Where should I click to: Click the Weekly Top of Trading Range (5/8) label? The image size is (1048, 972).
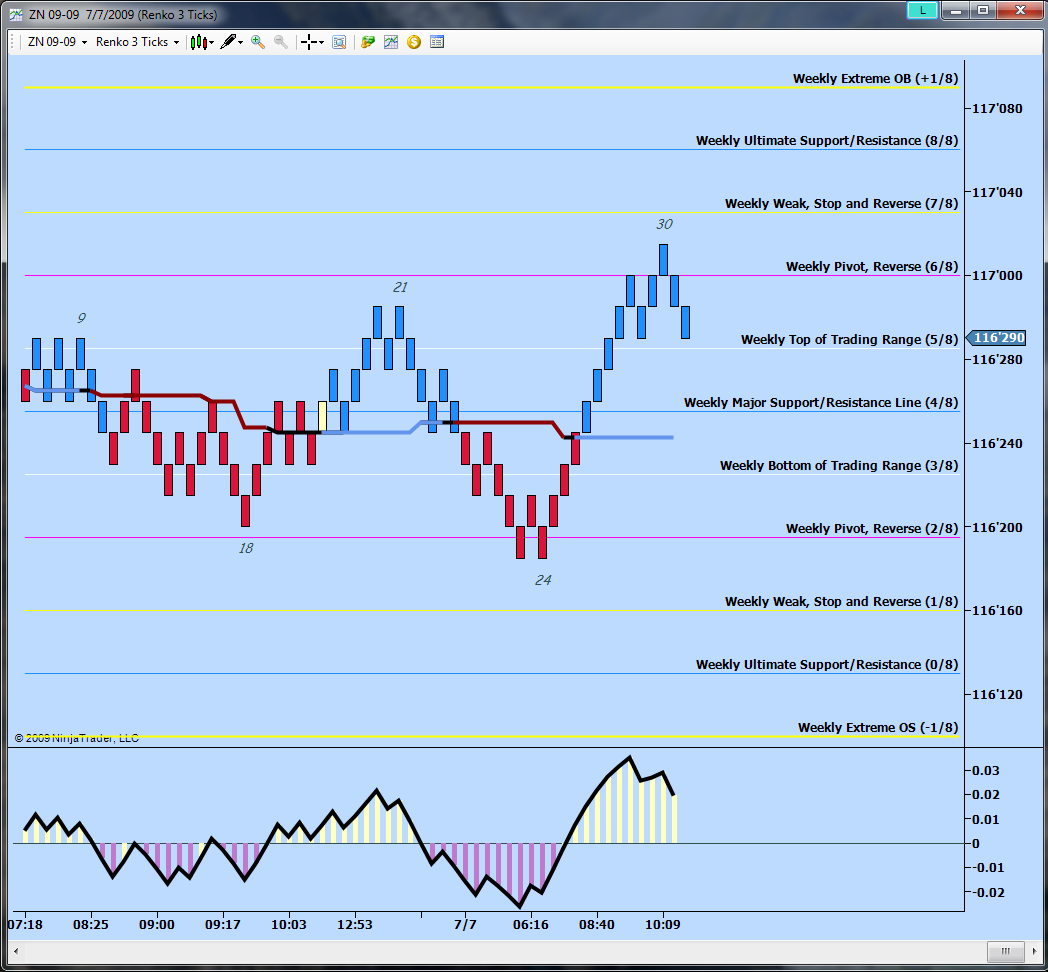coord(849,339)
